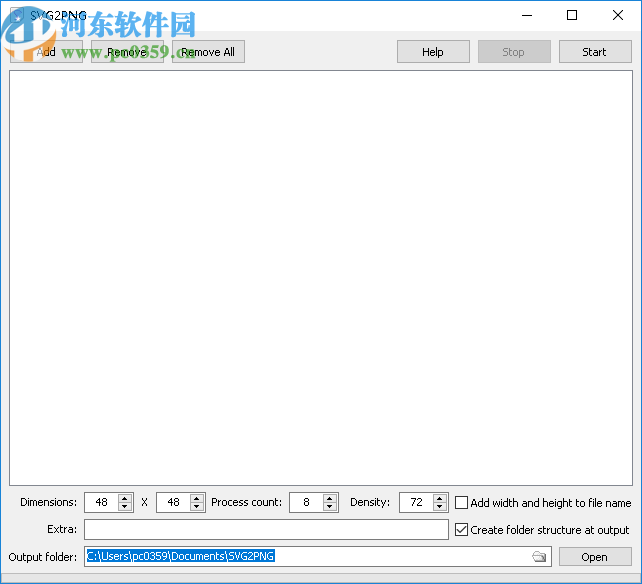Click the Stop button
Image resolution: width=642 pixels, height=584 pixels.
coord(513,52)
